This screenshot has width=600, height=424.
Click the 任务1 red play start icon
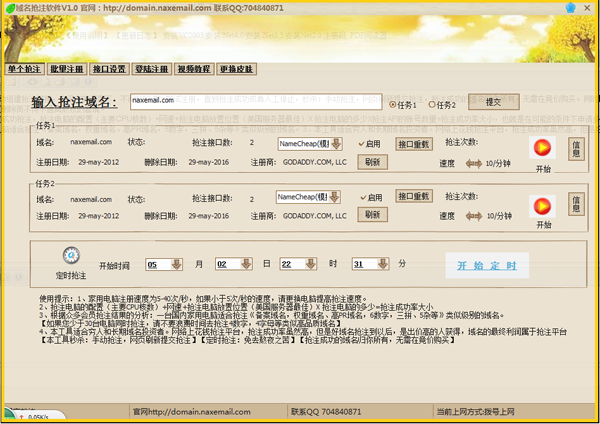click(542, 148)
